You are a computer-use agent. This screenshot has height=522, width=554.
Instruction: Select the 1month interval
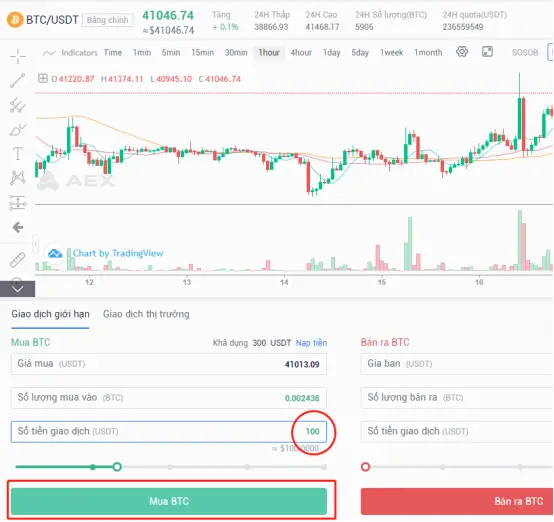[428, 53]
